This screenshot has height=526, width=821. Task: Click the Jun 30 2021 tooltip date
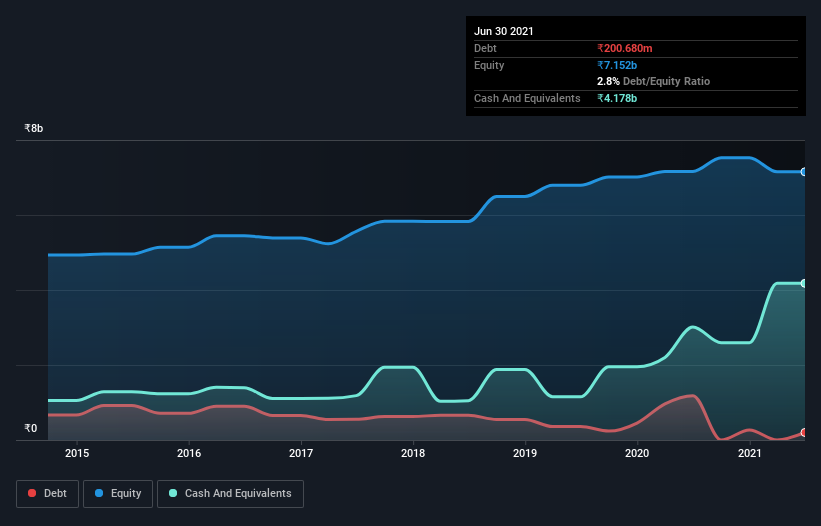504,31
